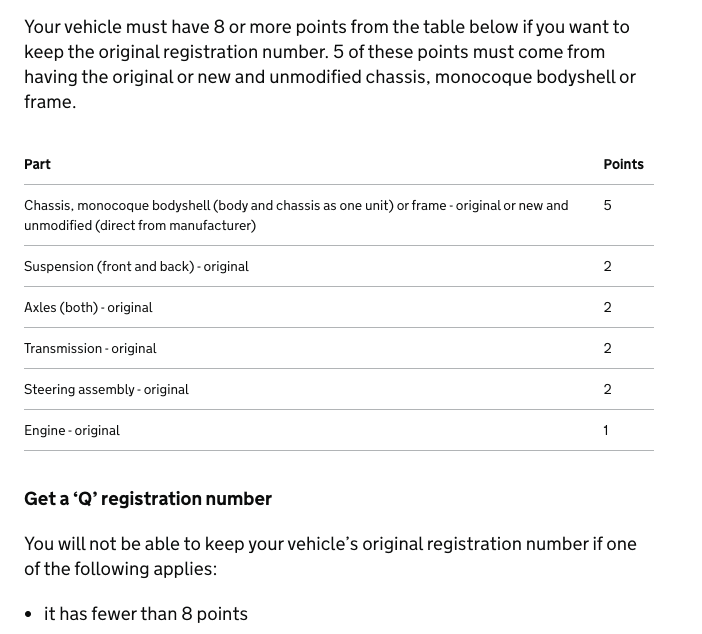Click the points value 5 for chassis
Image resolution: width=702 pixels, height=634 pixels.
[608, 206]
